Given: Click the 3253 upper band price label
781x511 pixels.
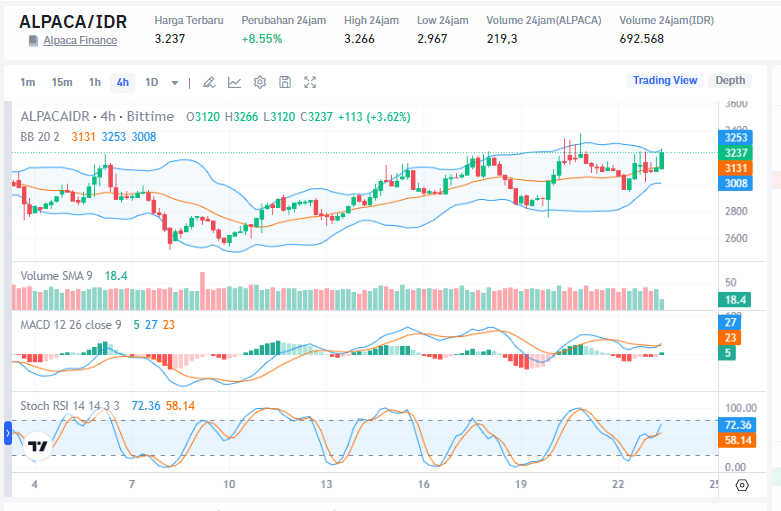Looking at the screenshot, I should pyautogui.click(x=735, y=137).
